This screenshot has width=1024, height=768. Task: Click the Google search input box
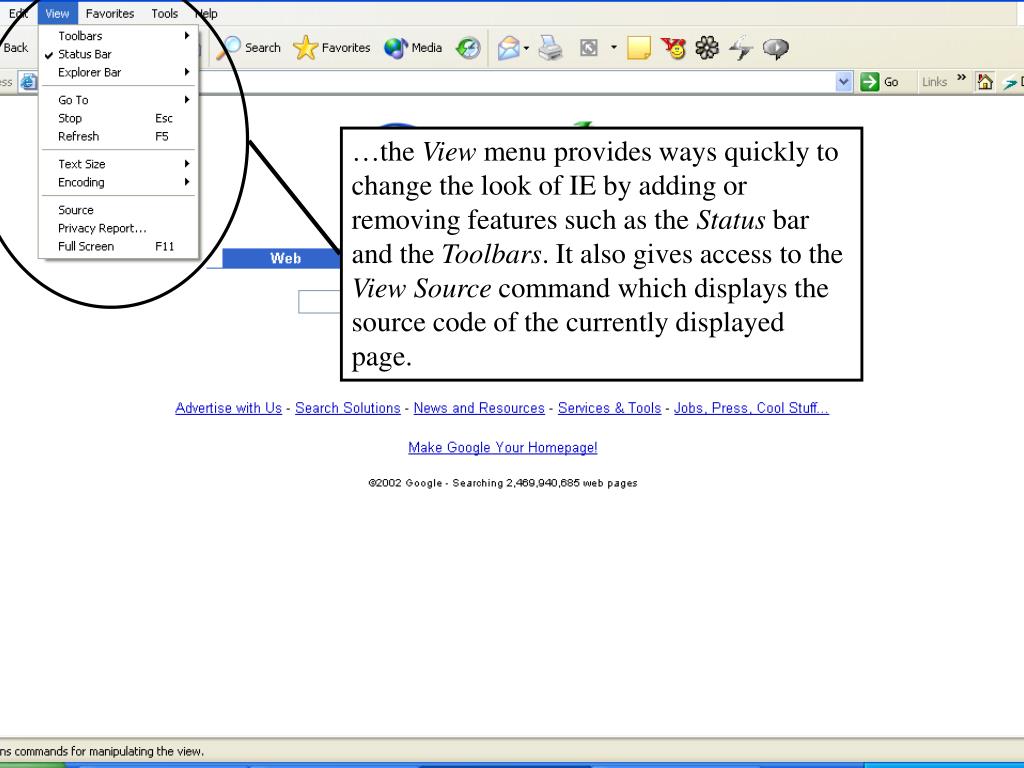[x=319, y=302]
